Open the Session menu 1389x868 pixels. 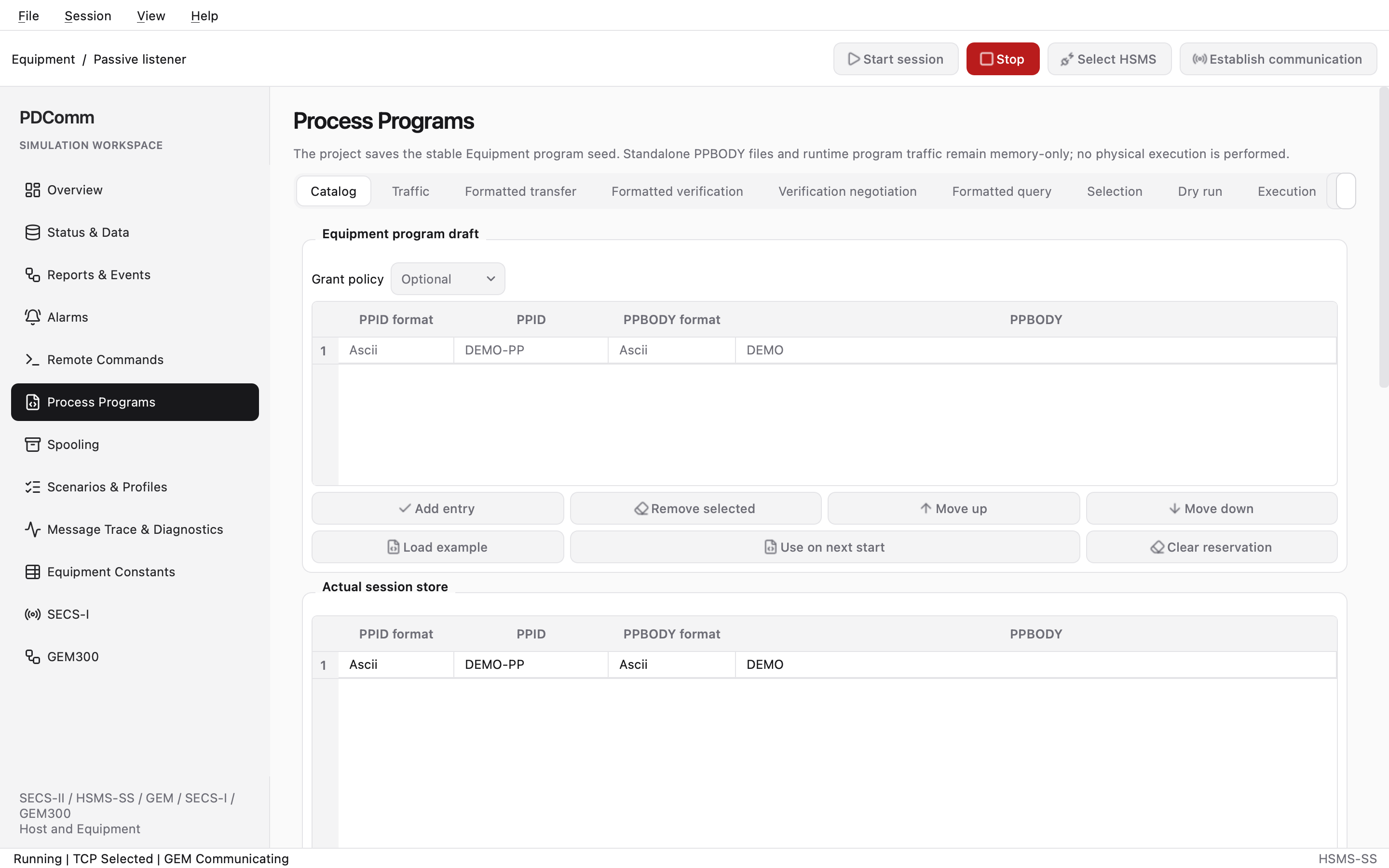click(88, 15)
